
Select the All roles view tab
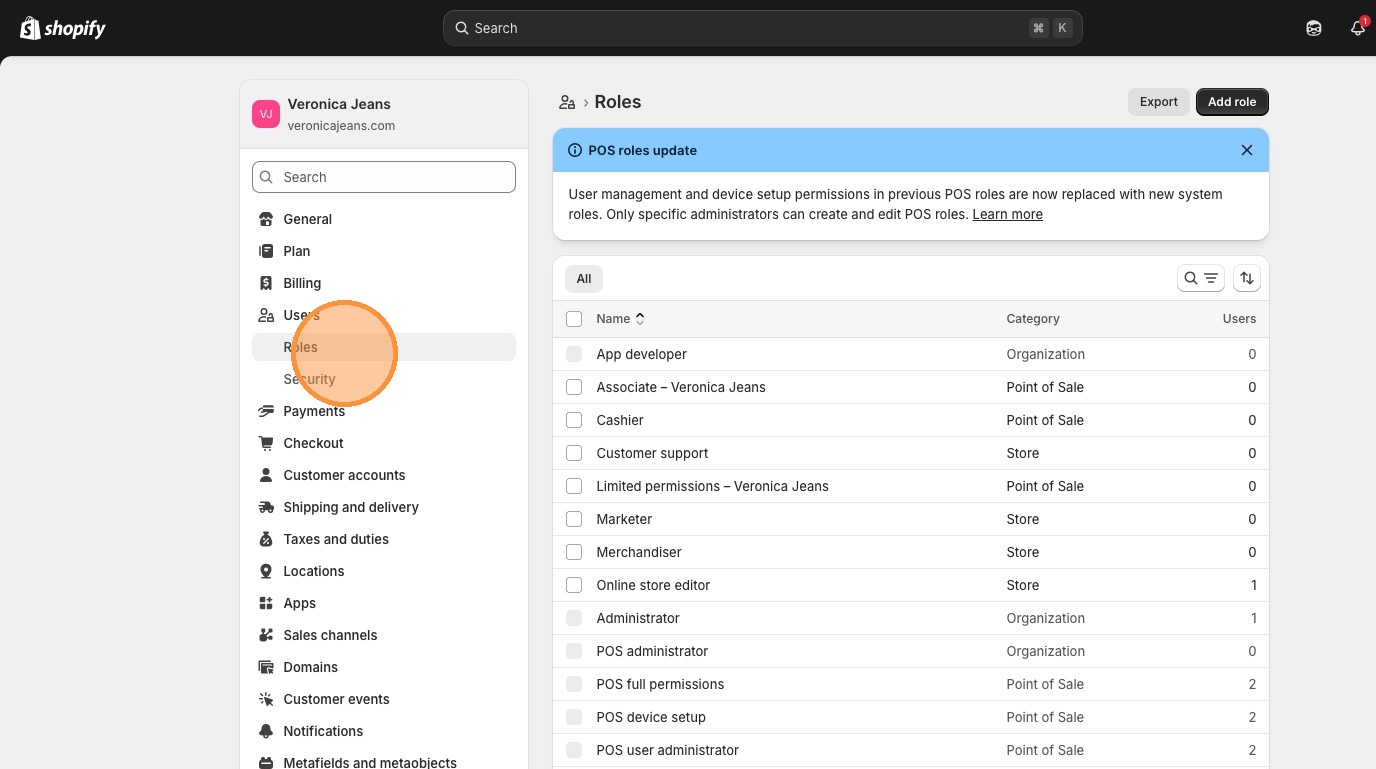pyautogui.click(x=584, y=279)
